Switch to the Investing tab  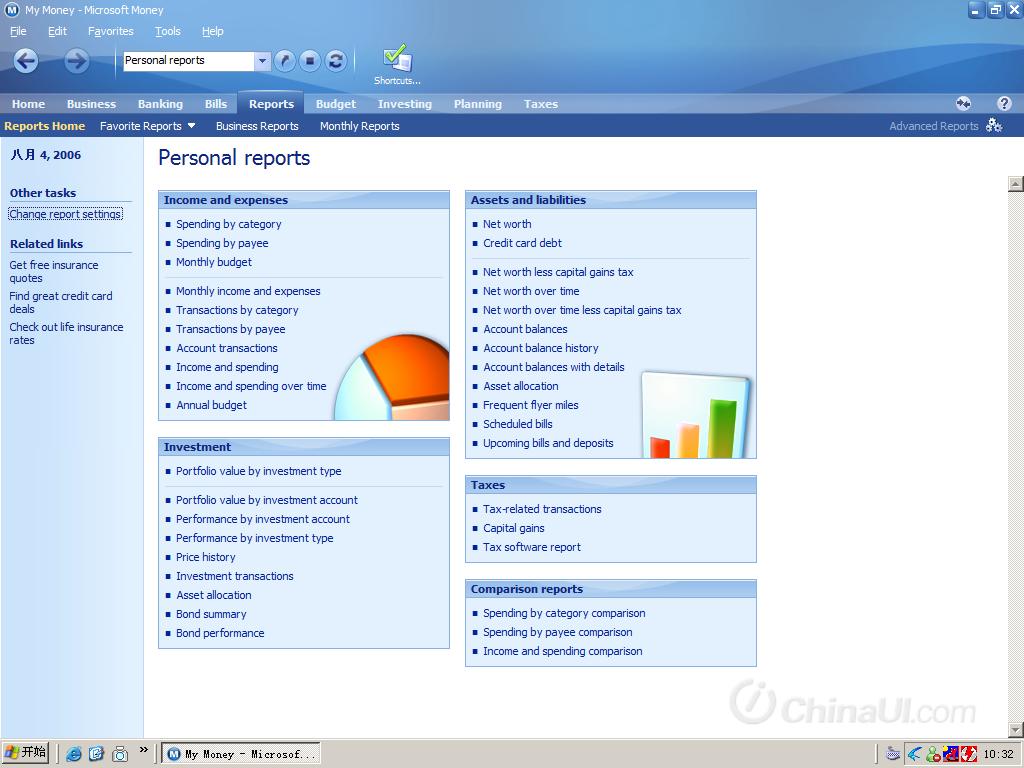pyautogui.click(x=405, y=104)
